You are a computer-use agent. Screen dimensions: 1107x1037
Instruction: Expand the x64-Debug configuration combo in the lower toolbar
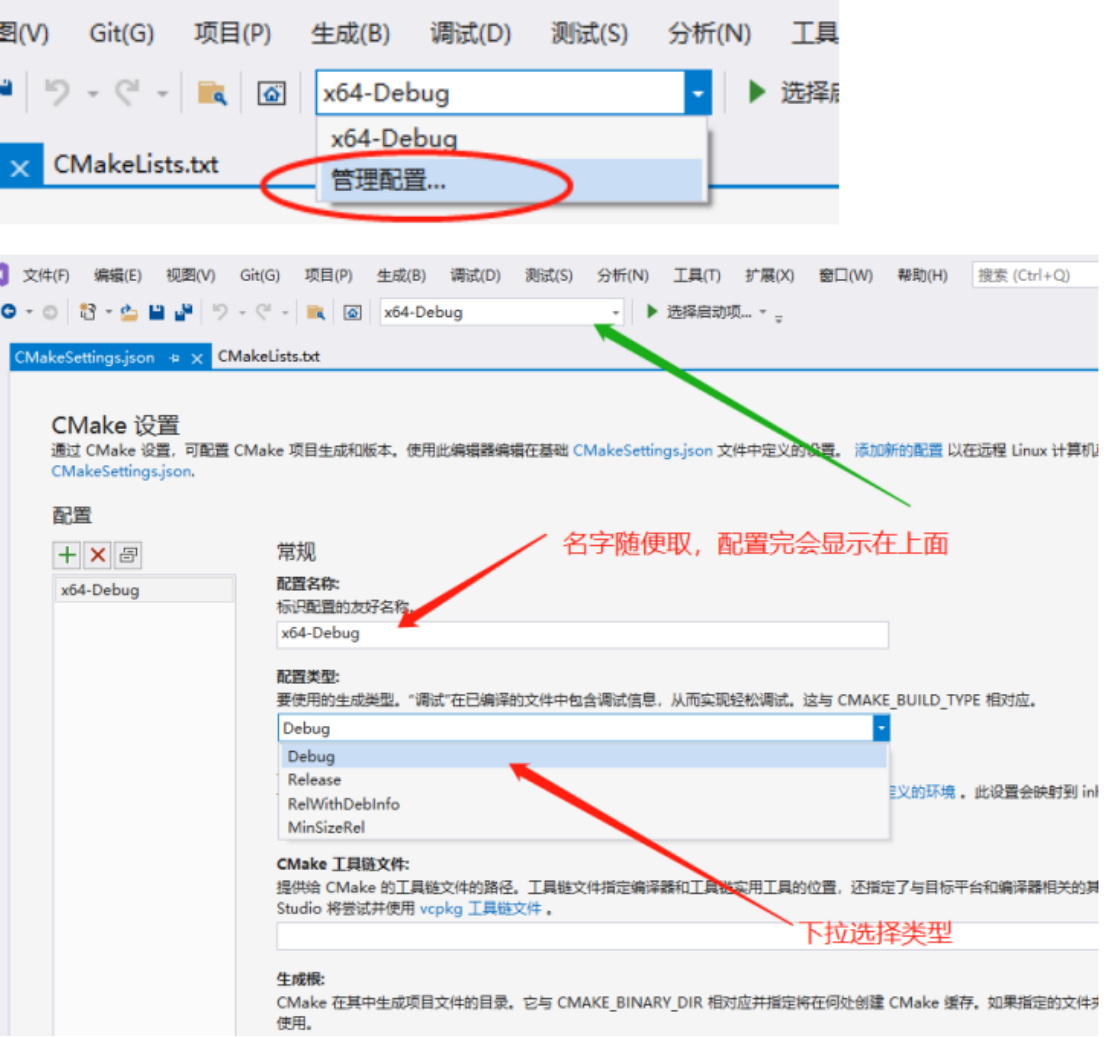[615, 312]
